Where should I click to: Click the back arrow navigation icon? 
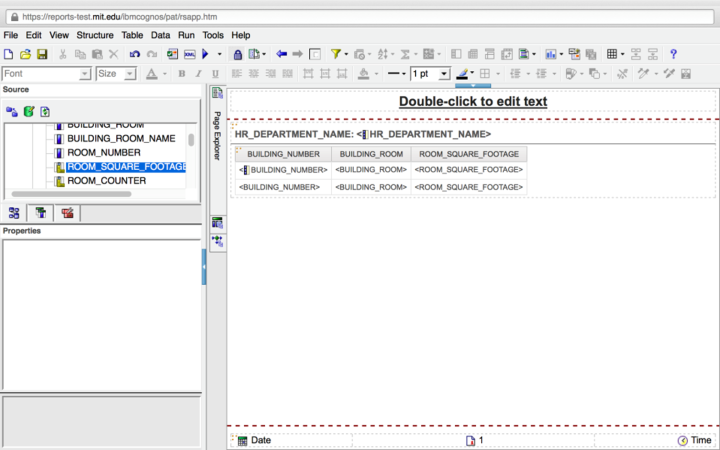281,54
